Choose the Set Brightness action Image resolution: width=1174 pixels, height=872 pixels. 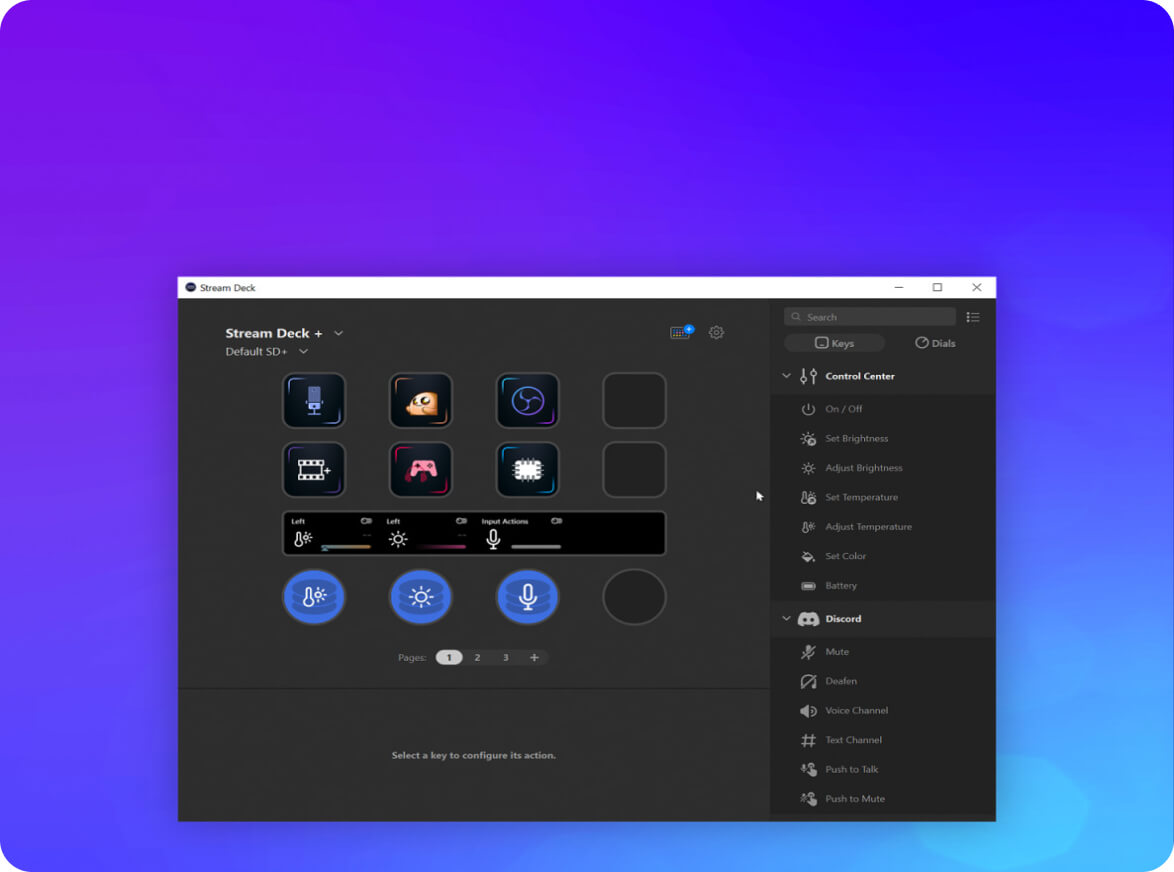click(x=883, y=439)
